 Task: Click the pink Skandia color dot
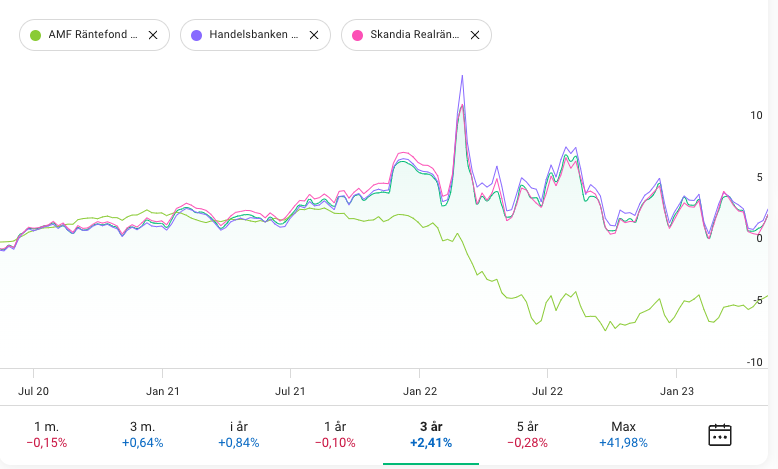tap(358, 35)
